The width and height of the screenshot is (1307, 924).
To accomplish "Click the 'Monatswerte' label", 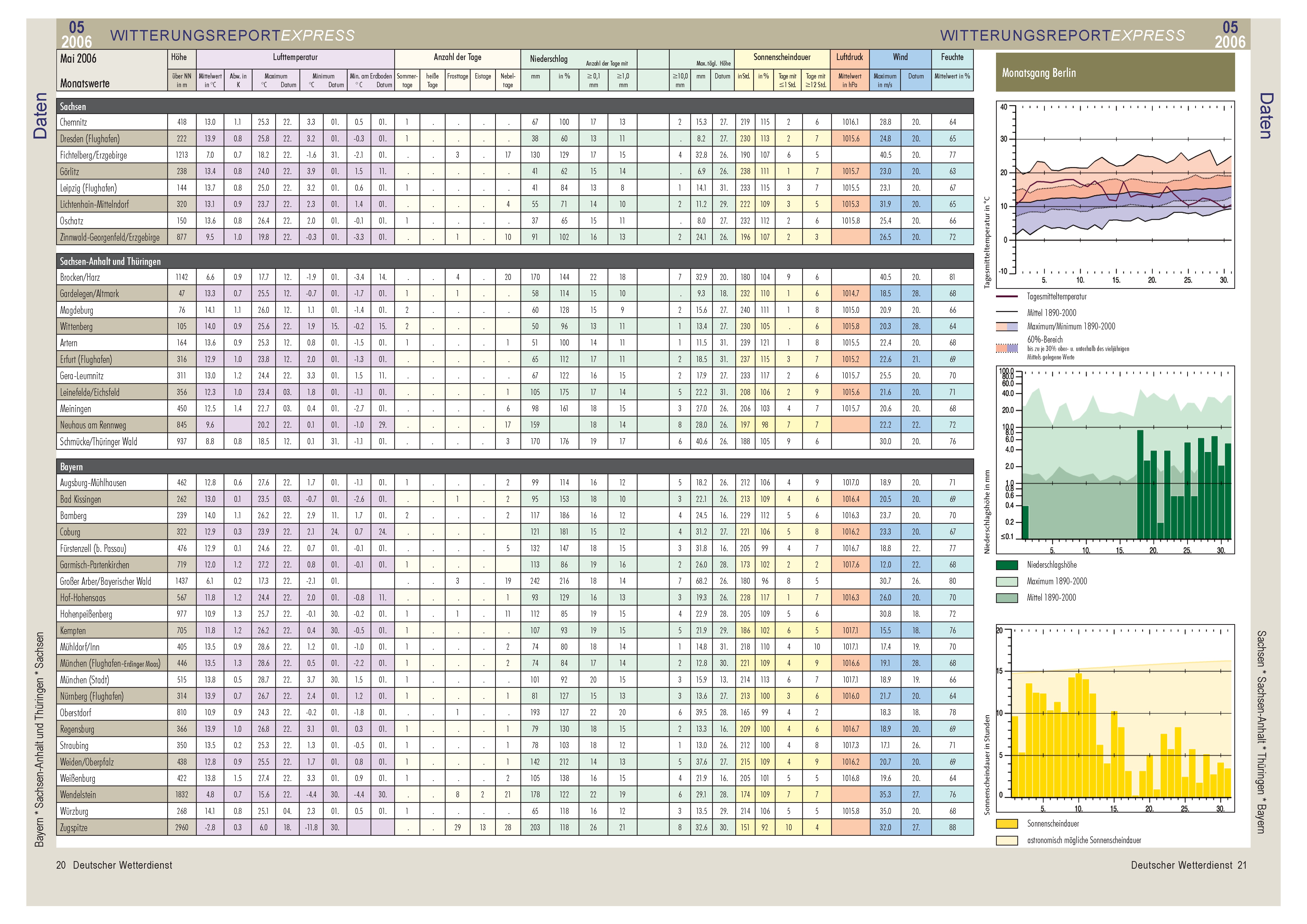I will [x=85, y=83].
